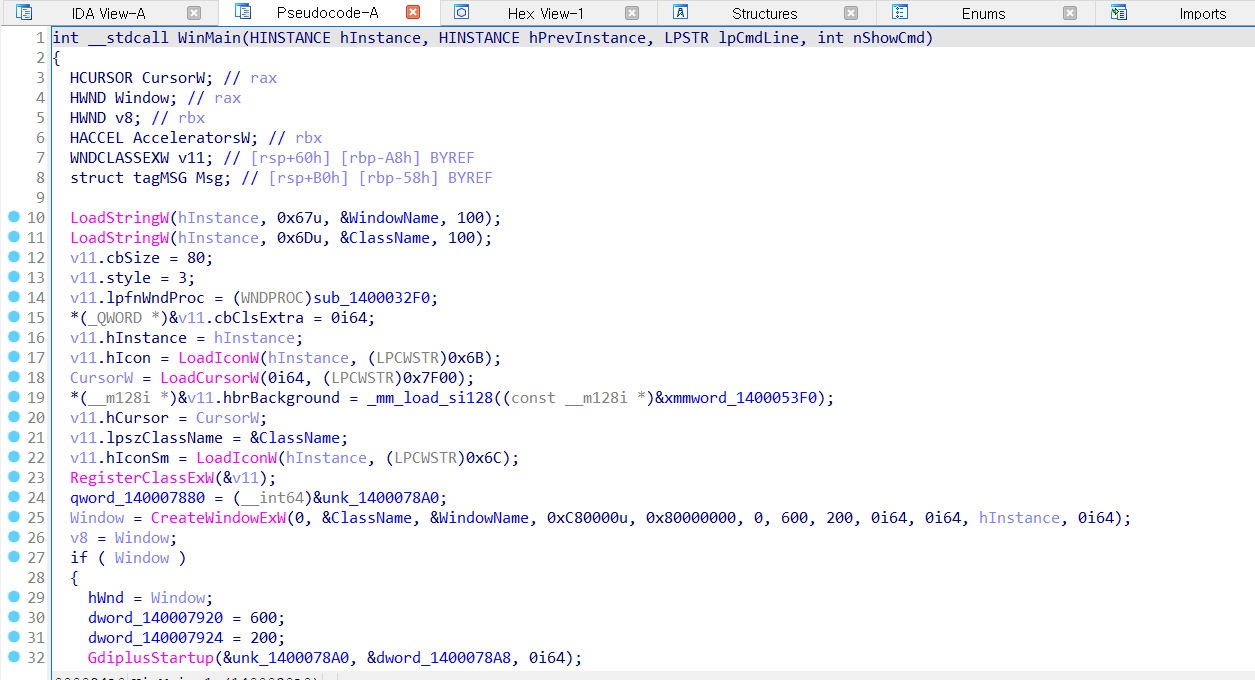Select the hPrevInstance parameter
This screenshot has height=680, width=1255.
(x=588, y=38)
